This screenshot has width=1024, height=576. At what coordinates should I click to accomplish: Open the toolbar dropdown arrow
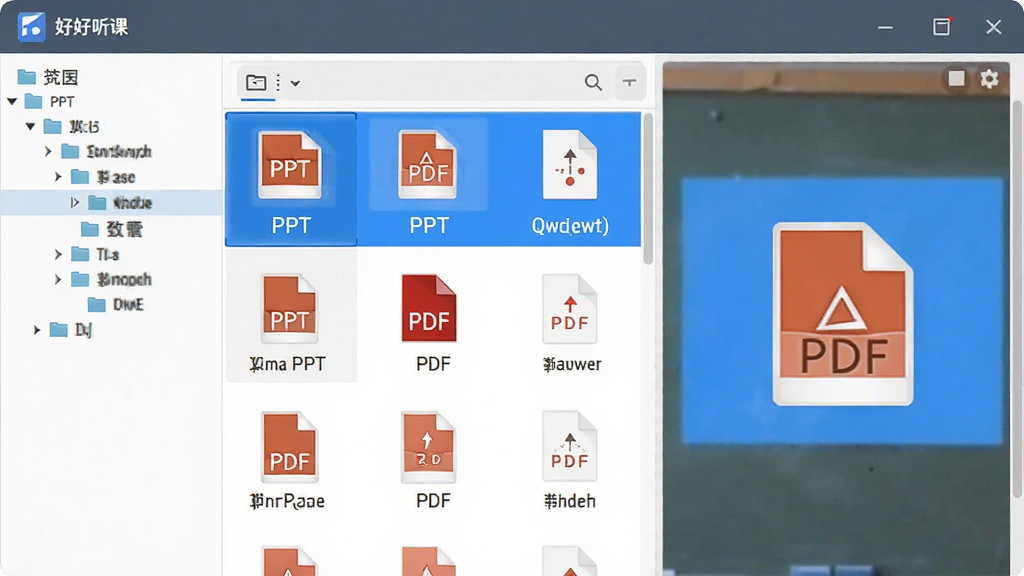(x=295, y=84)
